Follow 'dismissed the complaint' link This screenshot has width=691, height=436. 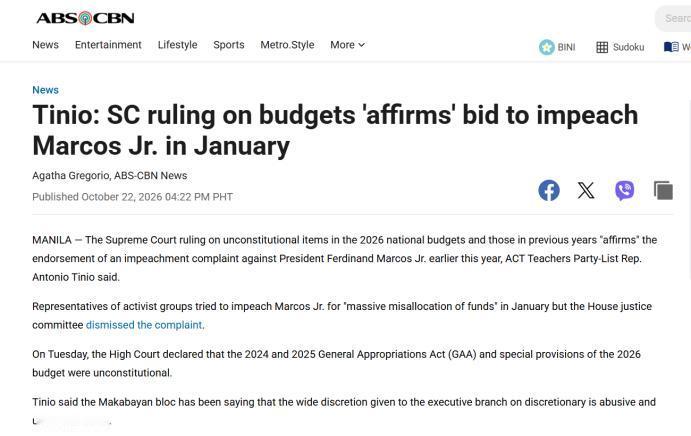pos(144,325)
